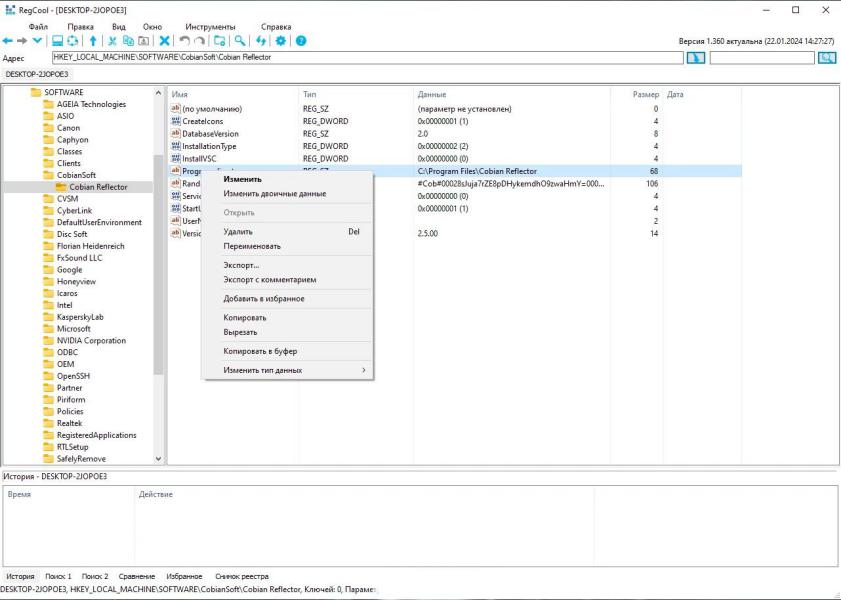Click the scissors cut icon in the toolbar
Screen dimensions: 841x600
pos(113,41)
